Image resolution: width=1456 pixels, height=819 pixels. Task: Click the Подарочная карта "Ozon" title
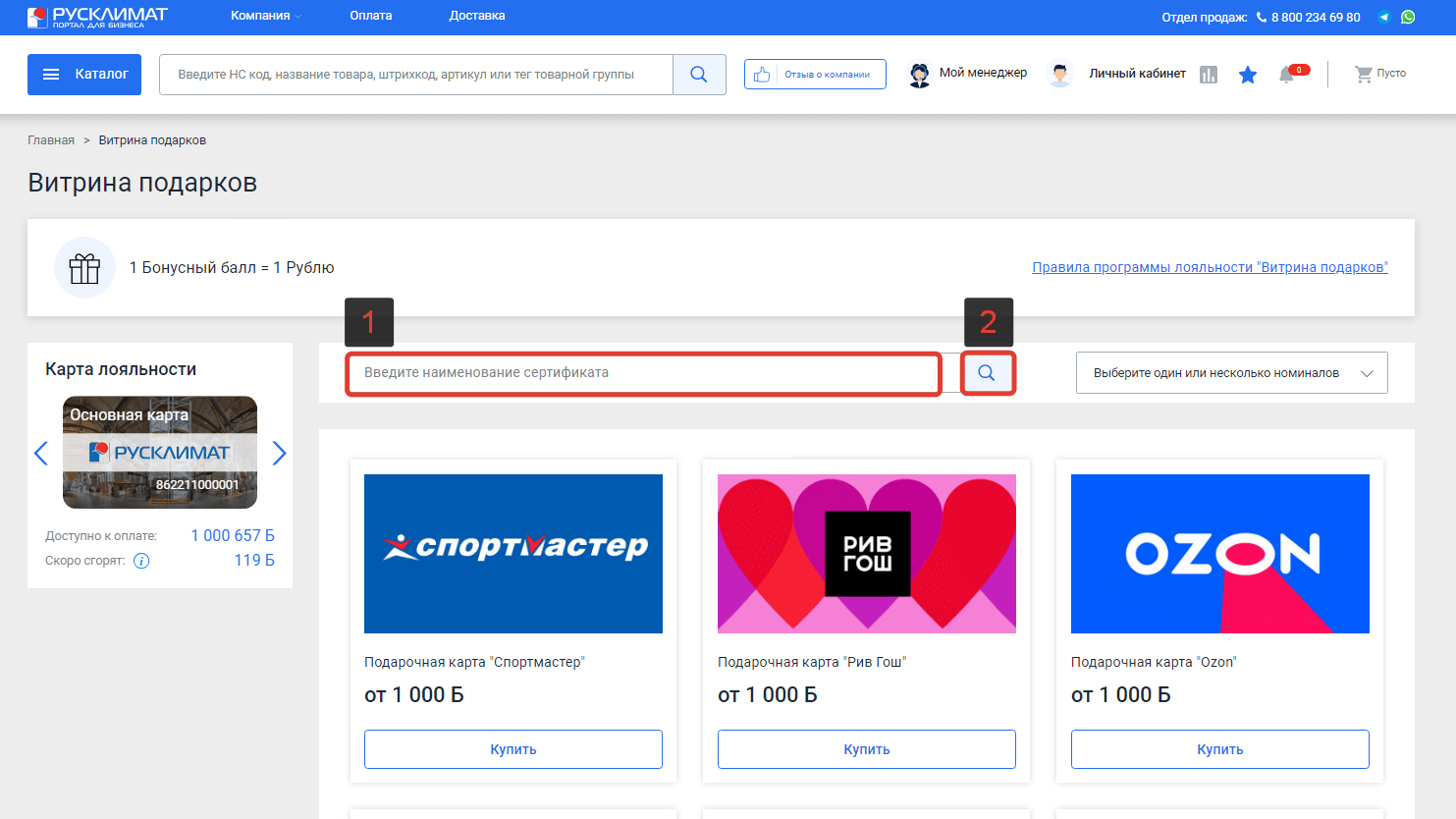tap(1154, 662)
